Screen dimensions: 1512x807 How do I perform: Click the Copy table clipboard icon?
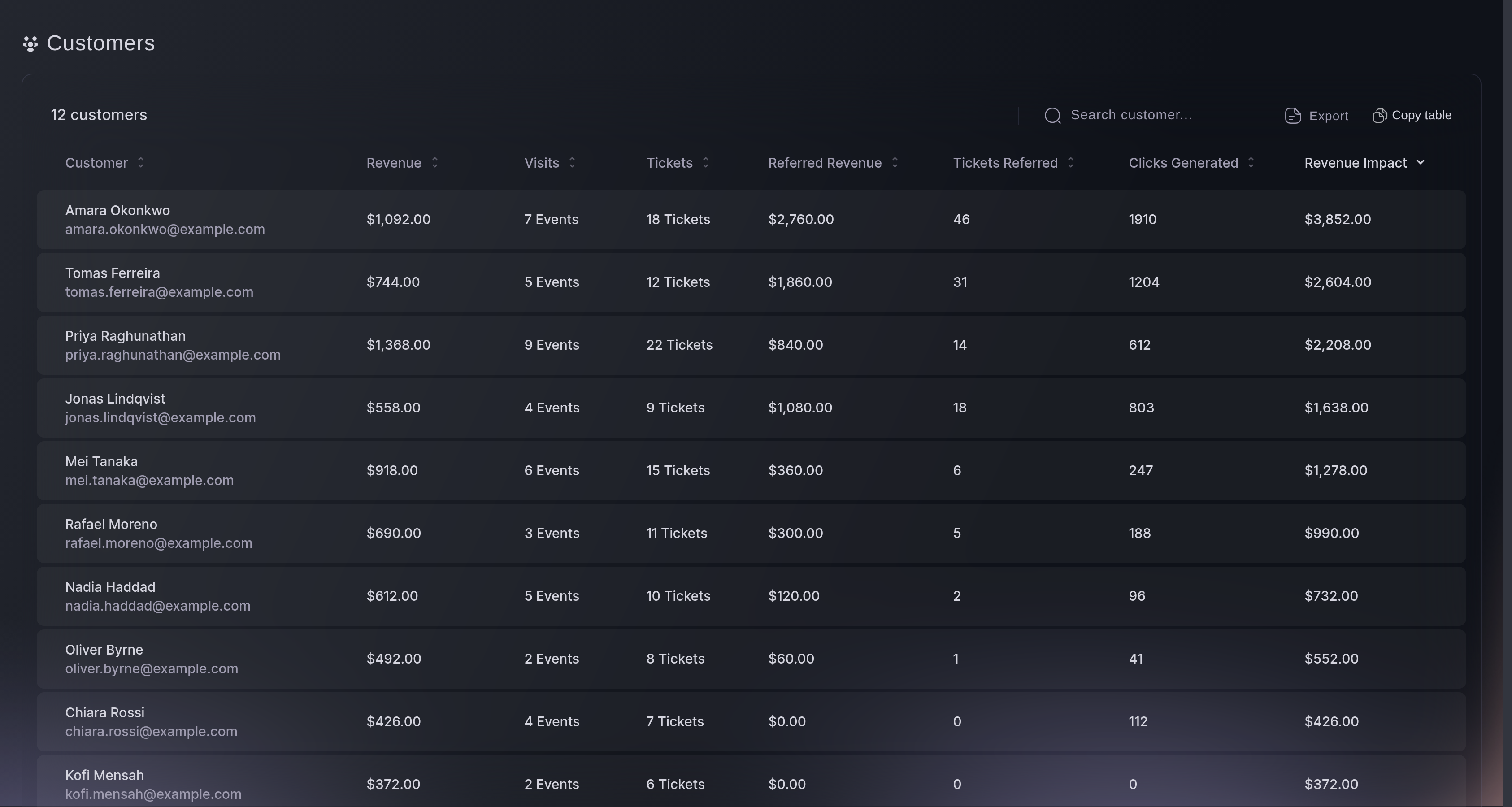1379,116
